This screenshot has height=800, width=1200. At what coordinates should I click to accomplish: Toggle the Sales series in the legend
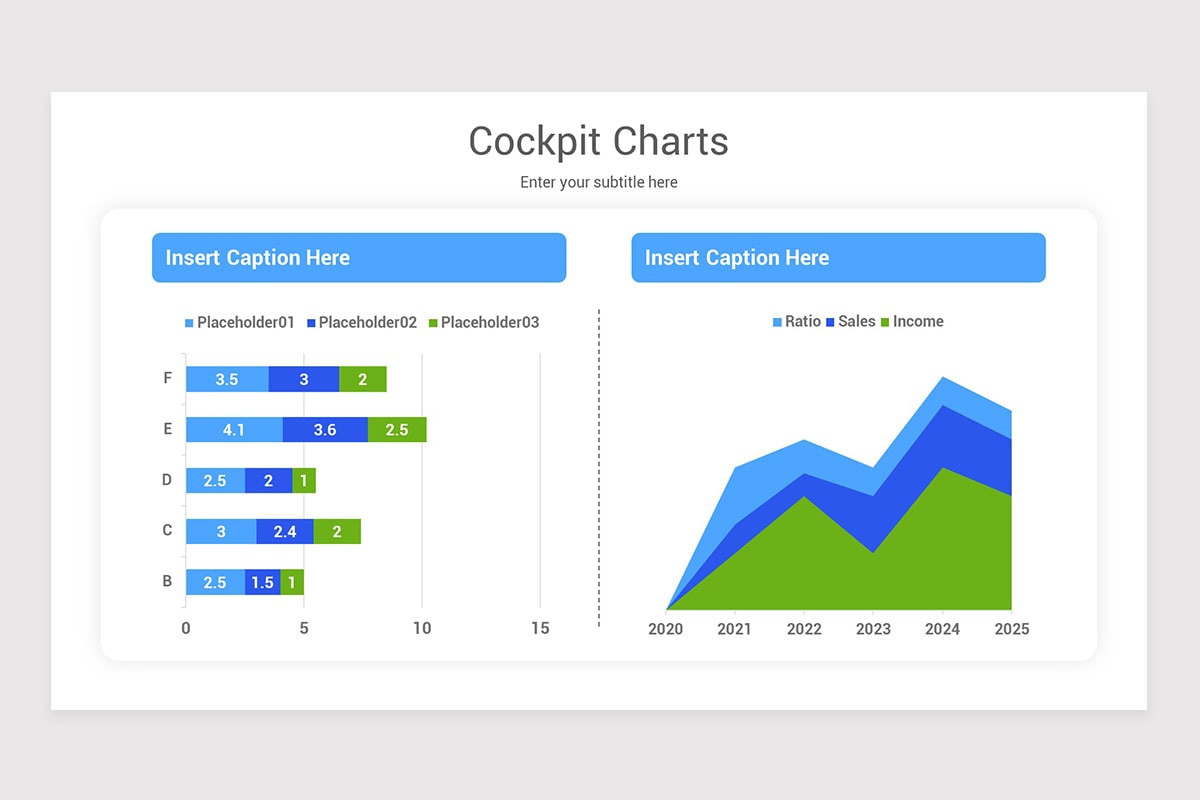pyautogui.click(x=855, y=321)
